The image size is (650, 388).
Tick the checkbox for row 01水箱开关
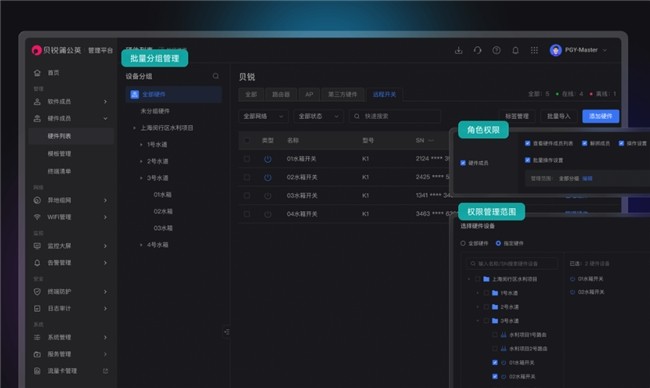coord(247,159)
